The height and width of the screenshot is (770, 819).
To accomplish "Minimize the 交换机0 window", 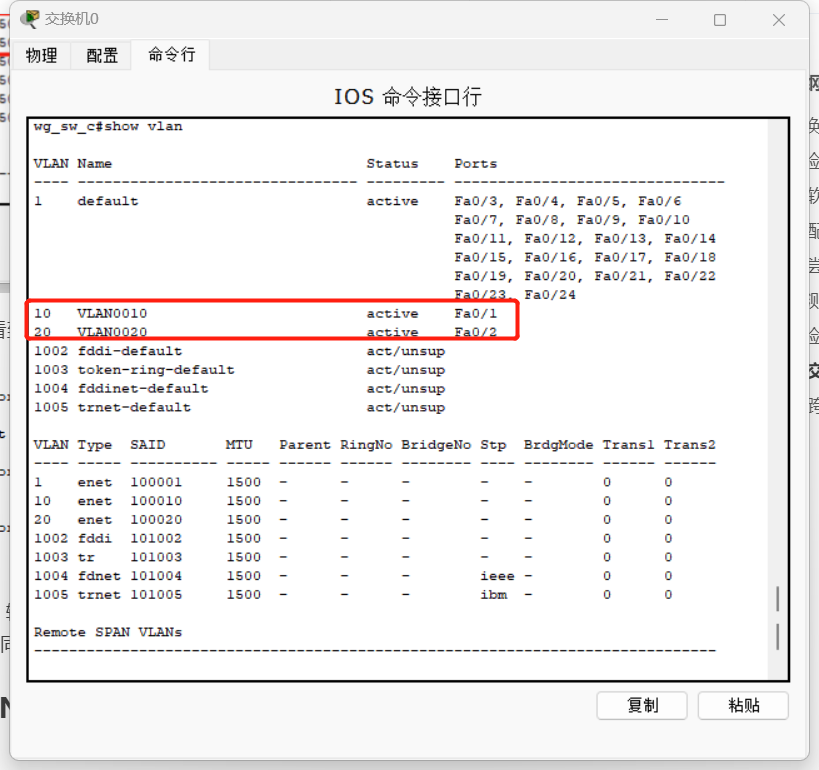I will 662,20.
